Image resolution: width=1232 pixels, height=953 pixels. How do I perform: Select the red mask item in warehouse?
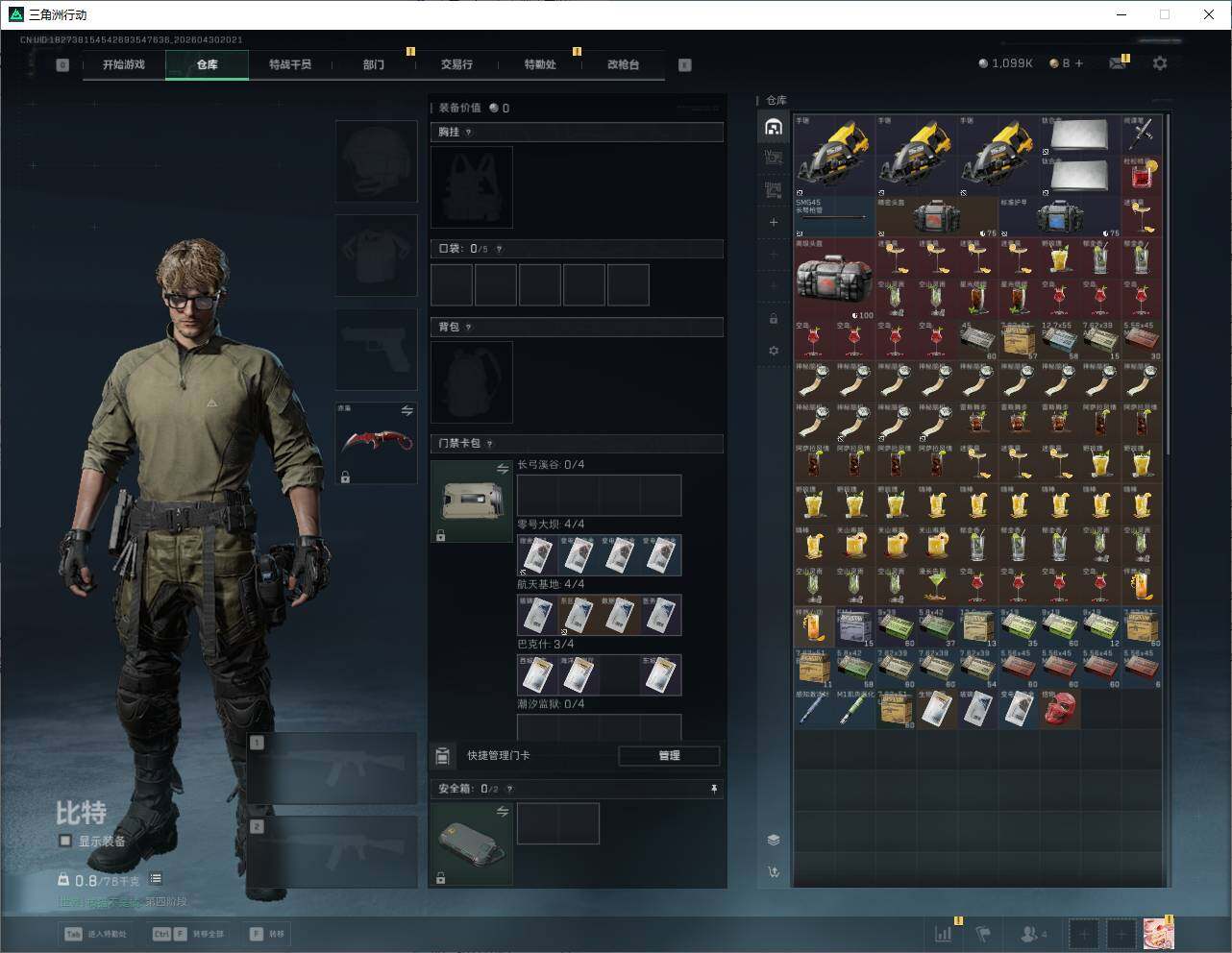[1060, 709]
